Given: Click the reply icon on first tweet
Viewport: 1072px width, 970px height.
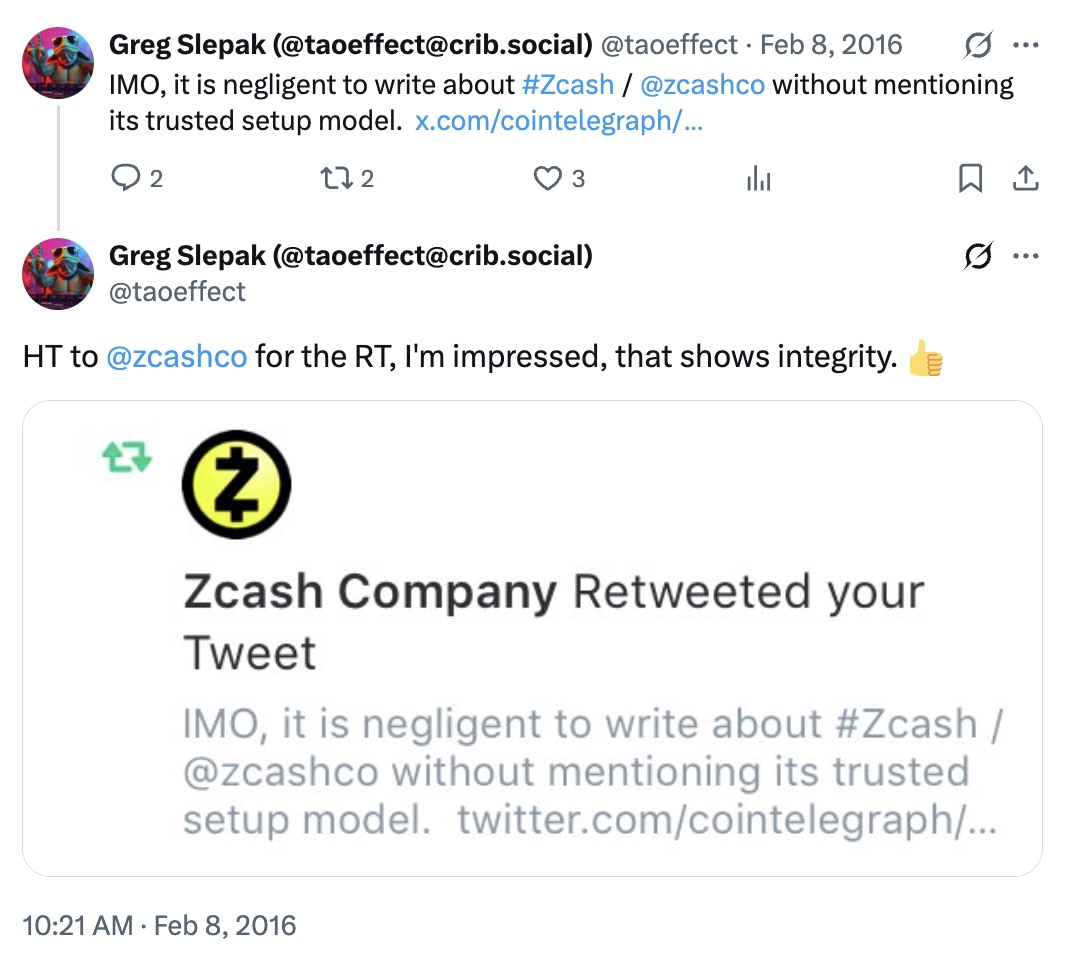Looking at the screenshot, I should pos(125,179).
